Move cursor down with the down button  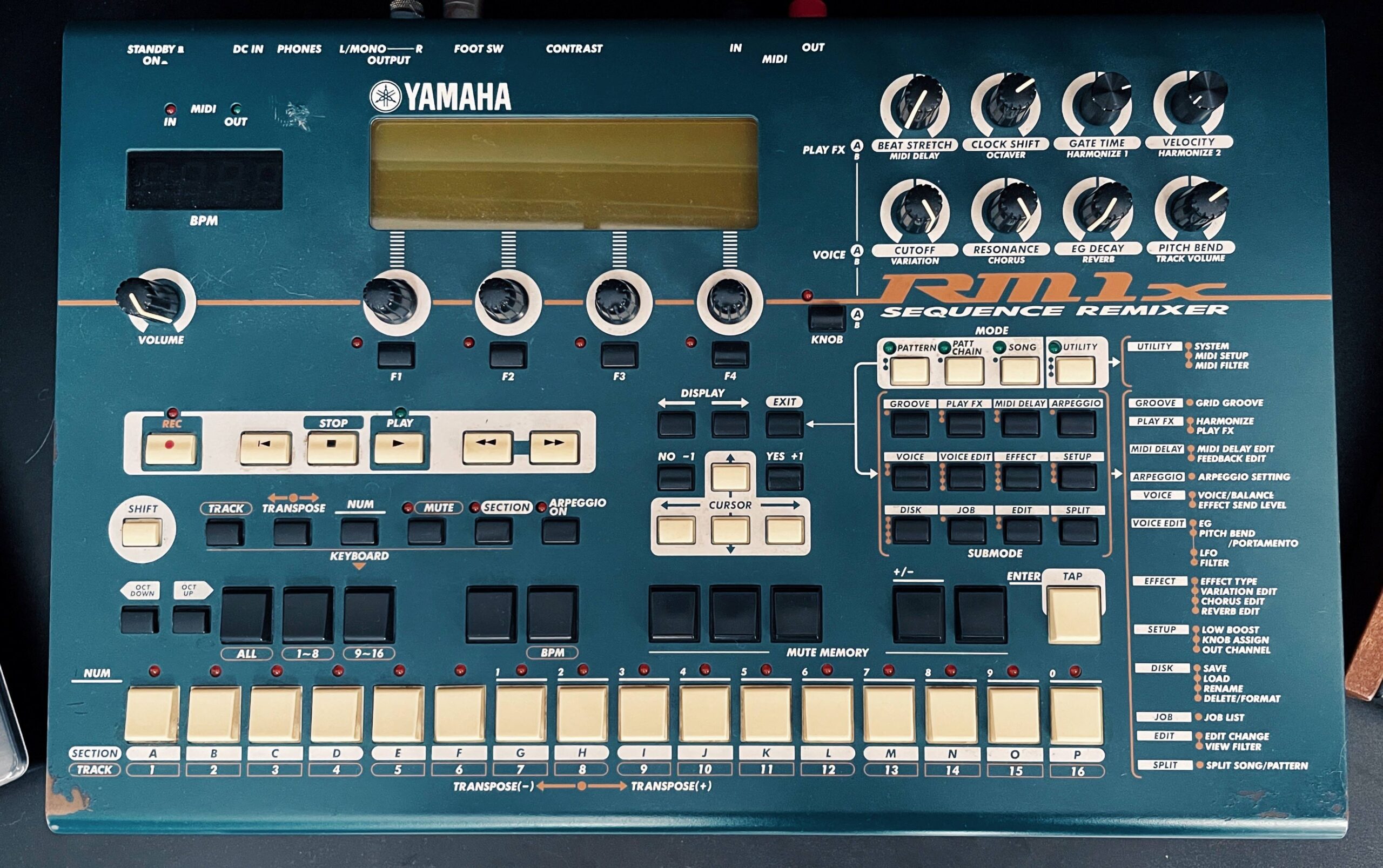(x=730, y=530)
